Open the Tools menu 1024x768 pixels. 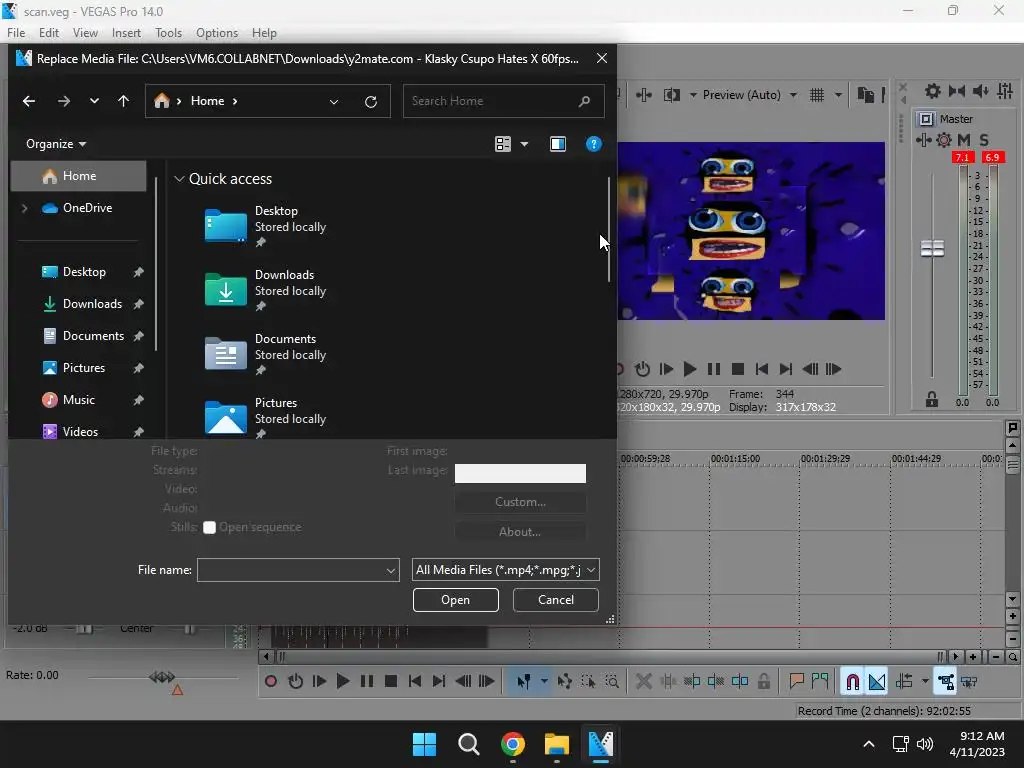point(168,33)
